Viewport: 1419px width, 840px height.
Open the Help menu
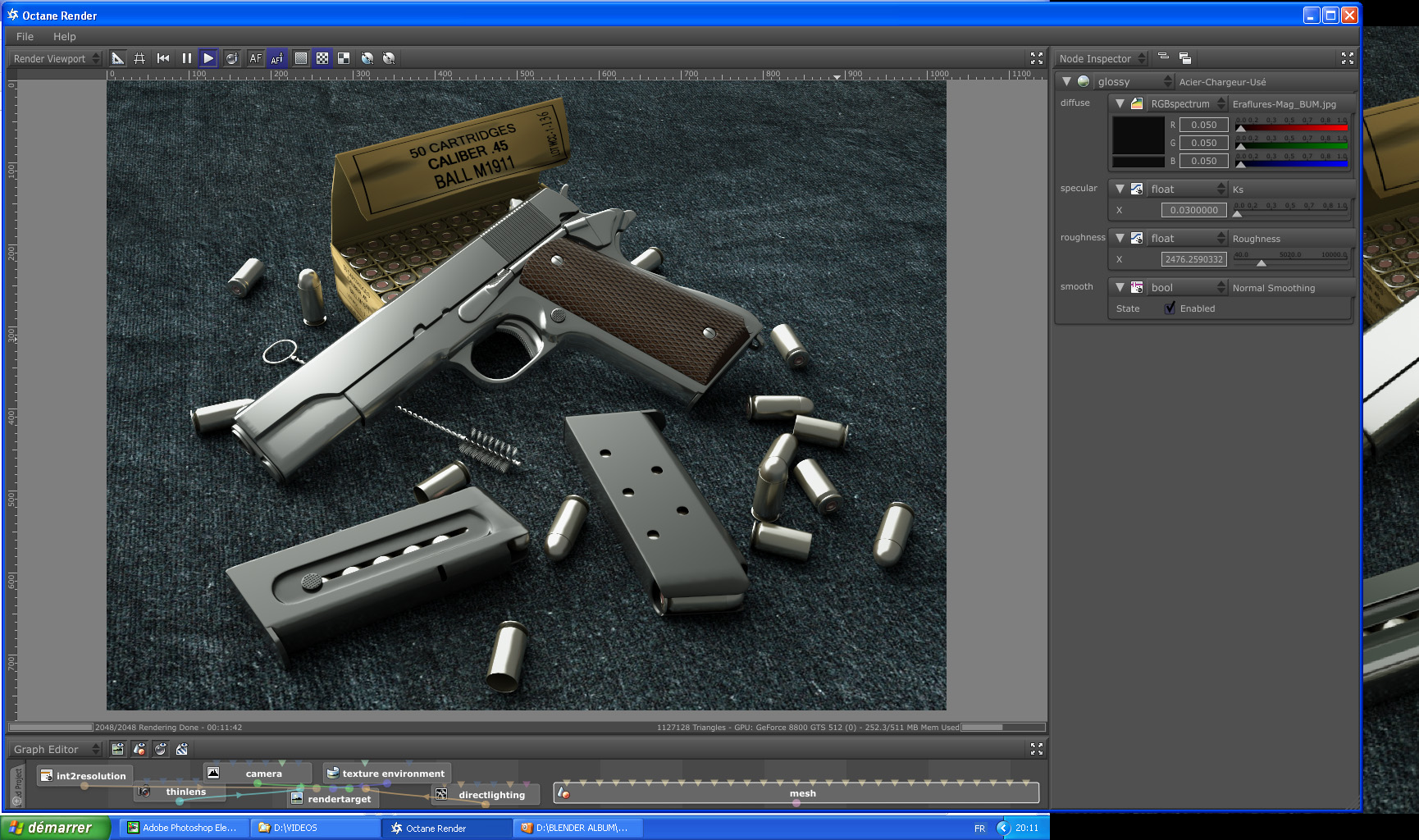pyautogui.click(x=64, y=36)
